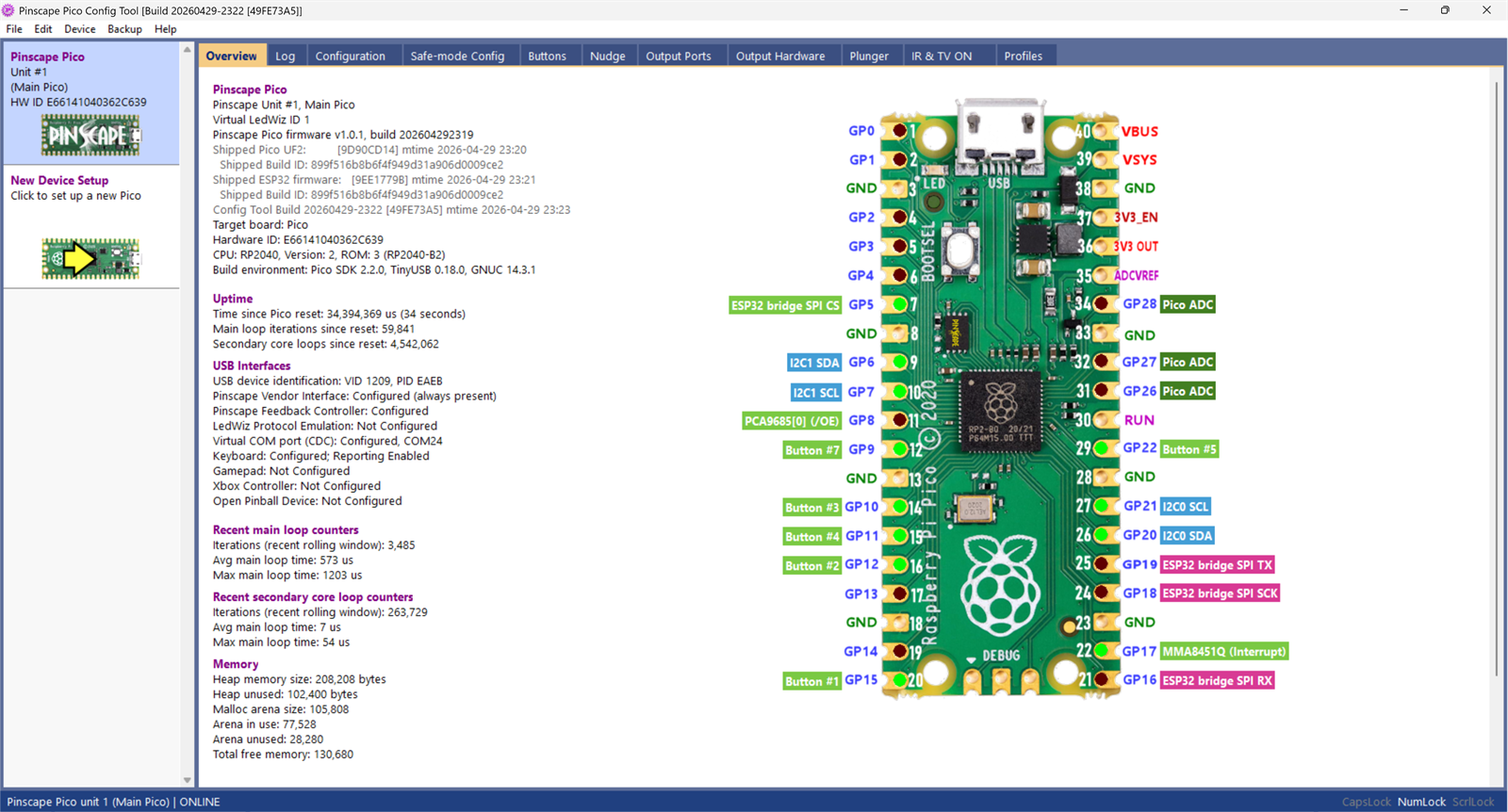The width and height of the screenshot is (1508, 812).
Task: Open the File menu
Action: point(14,29)
